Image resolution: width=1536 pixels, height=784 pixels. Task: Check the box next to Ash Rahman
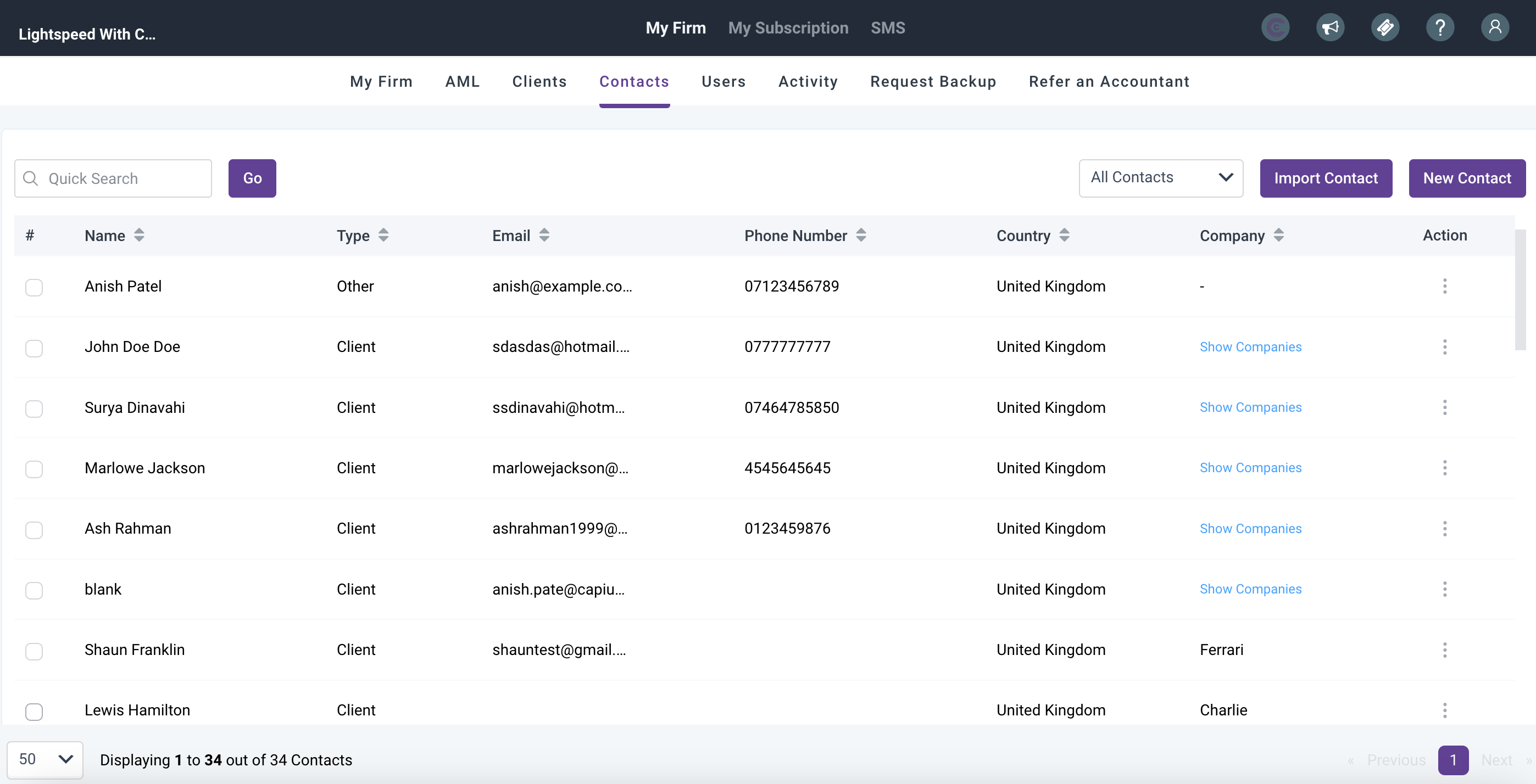[x=34, y=530]
